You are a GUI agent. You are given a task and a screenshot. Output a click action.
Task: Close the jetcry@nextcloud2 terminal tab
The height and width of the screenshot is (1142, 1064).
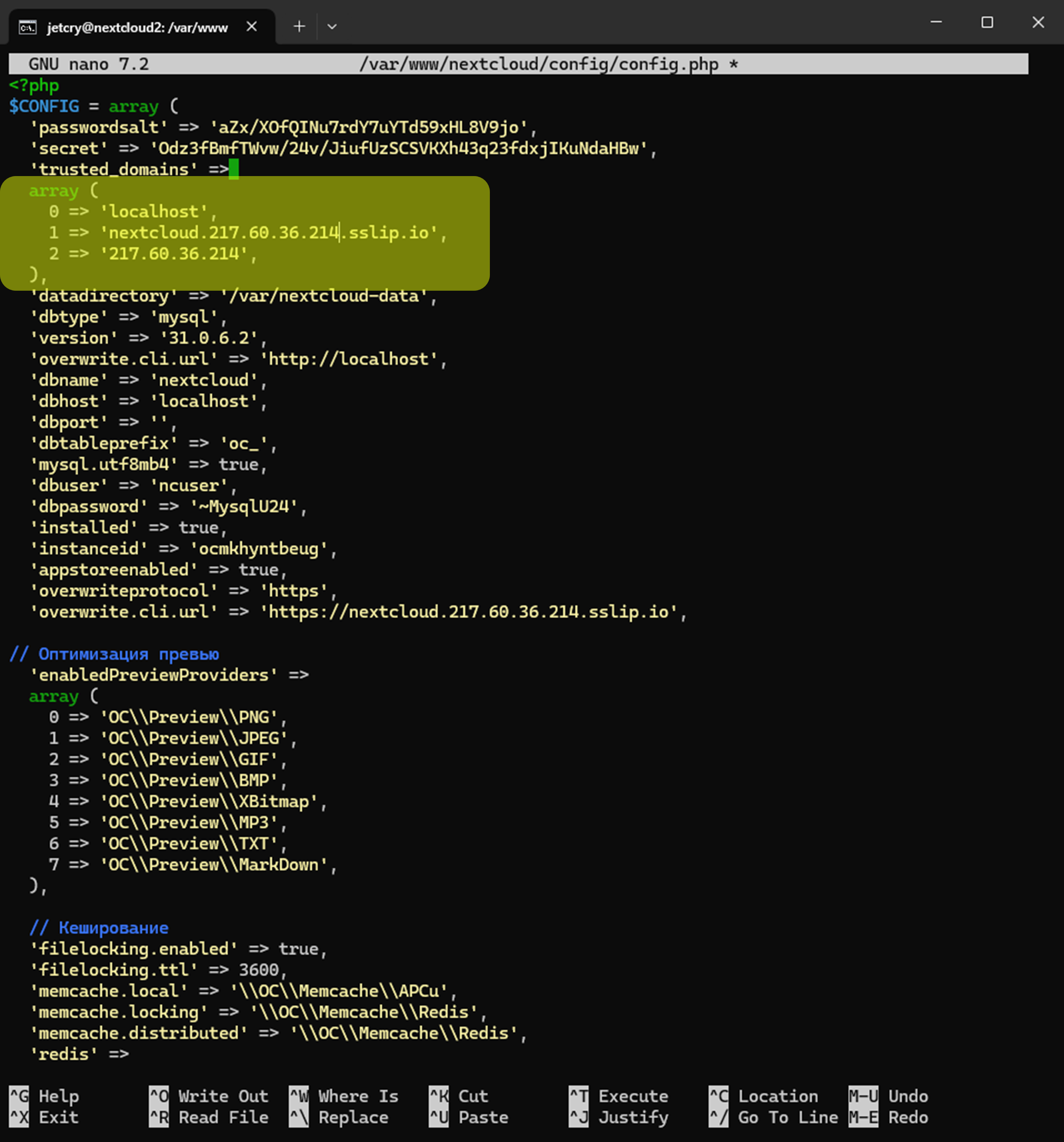coord(252,27)
